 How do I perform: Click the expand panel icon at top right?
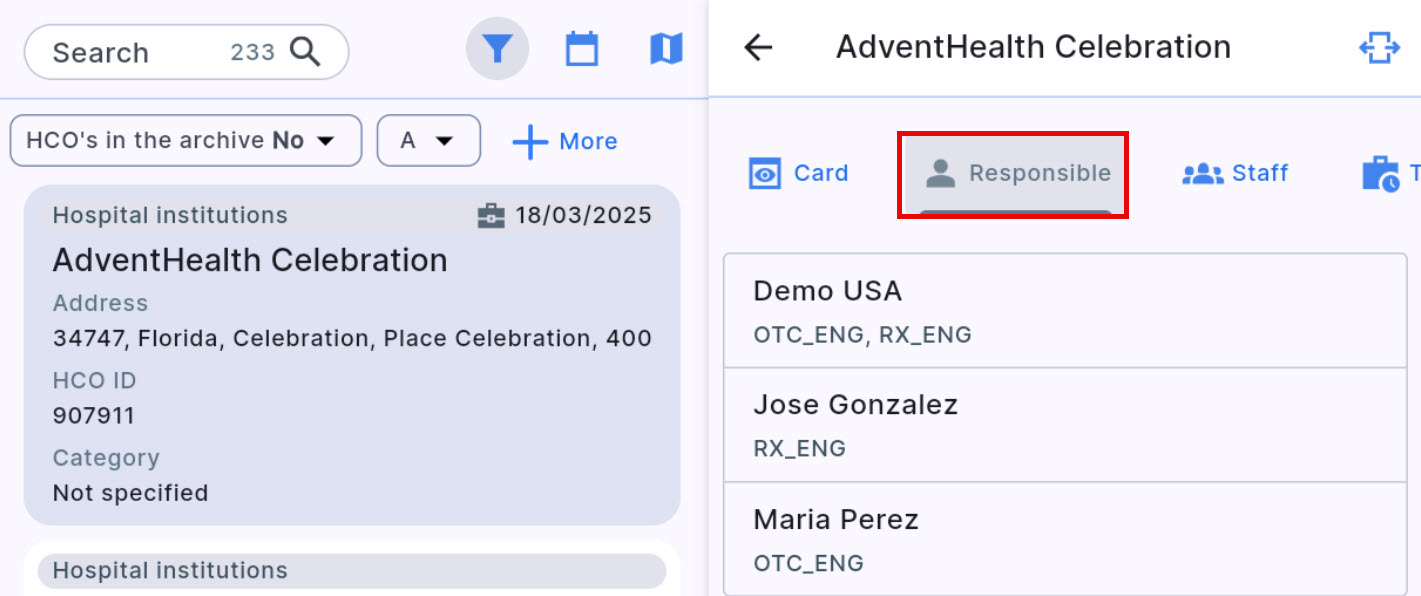pos(1378,48)
